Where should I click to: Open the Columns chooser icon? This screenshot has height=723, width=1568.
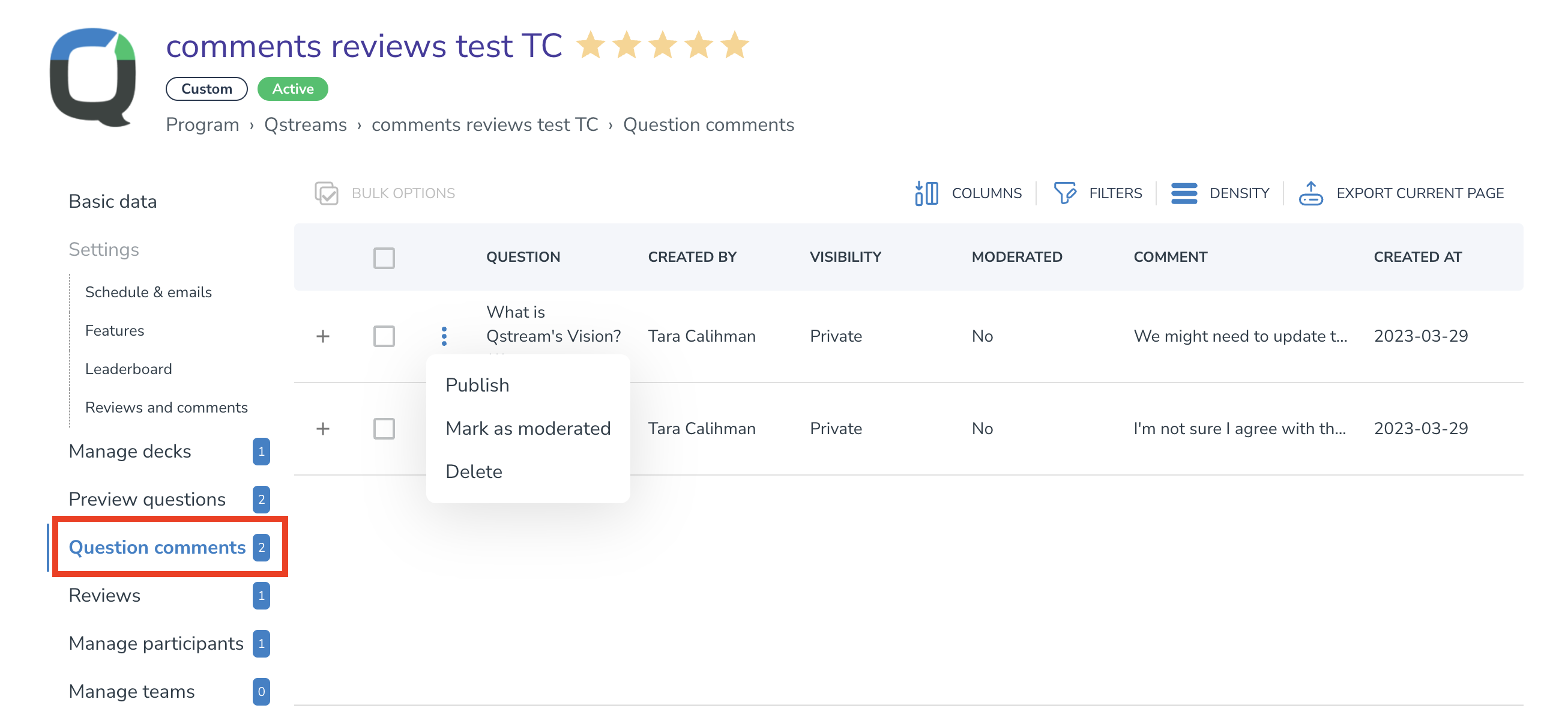coord(926,194)
